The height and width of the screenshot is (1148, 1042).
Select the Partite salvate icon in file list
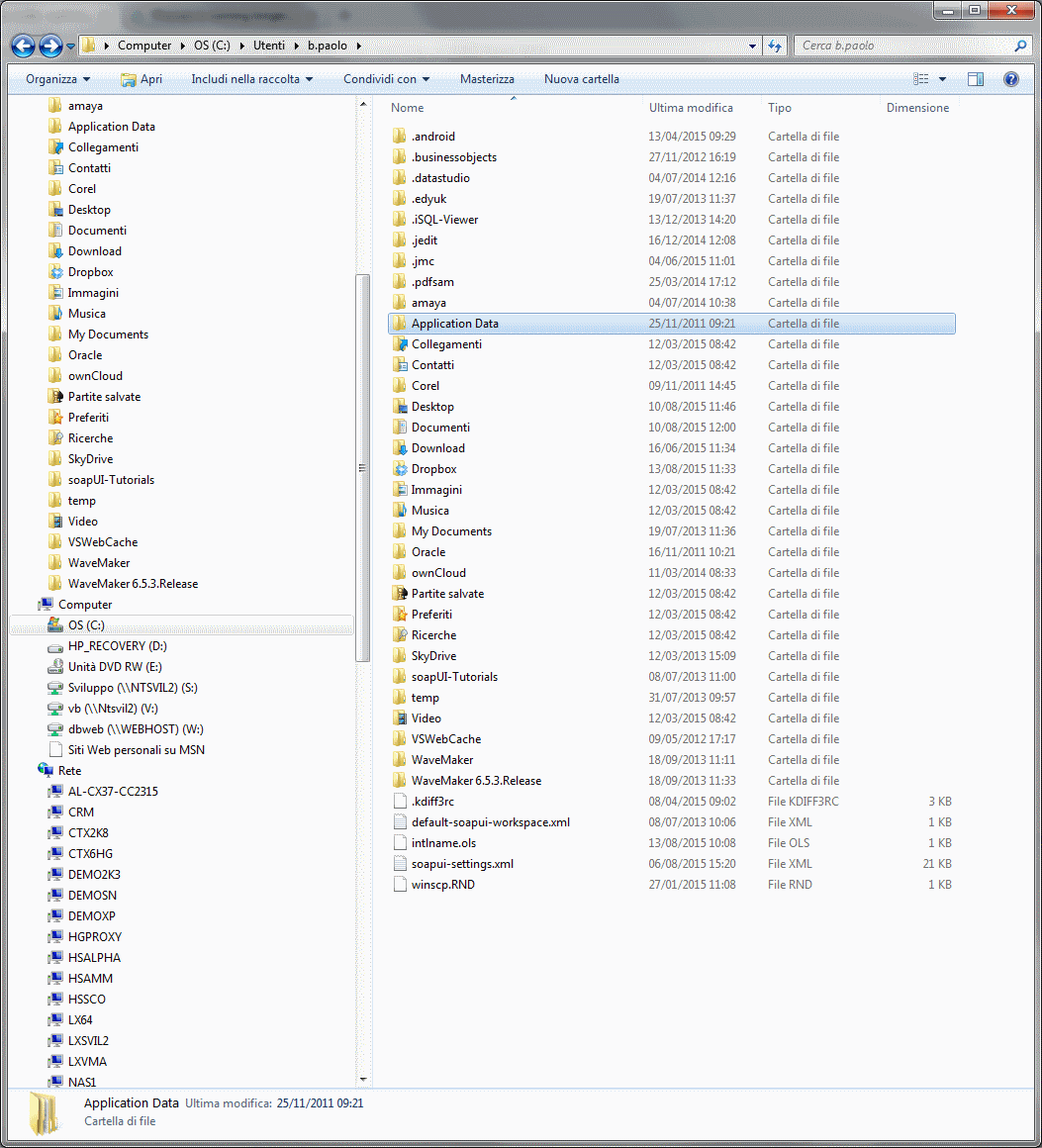pyautogui.click(x=400, y=594)
